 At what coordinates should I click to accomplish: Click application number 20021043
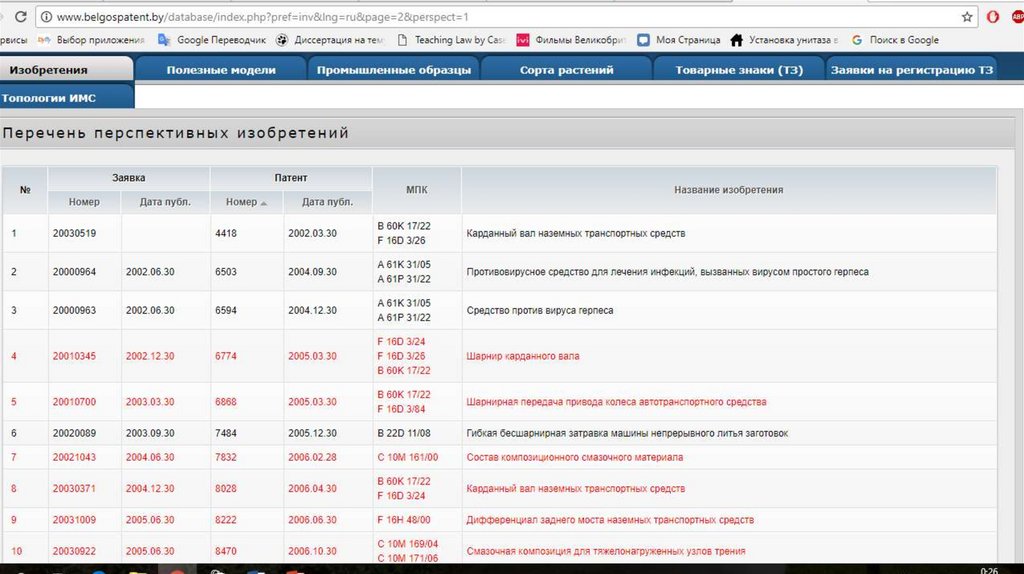(74, 457)
